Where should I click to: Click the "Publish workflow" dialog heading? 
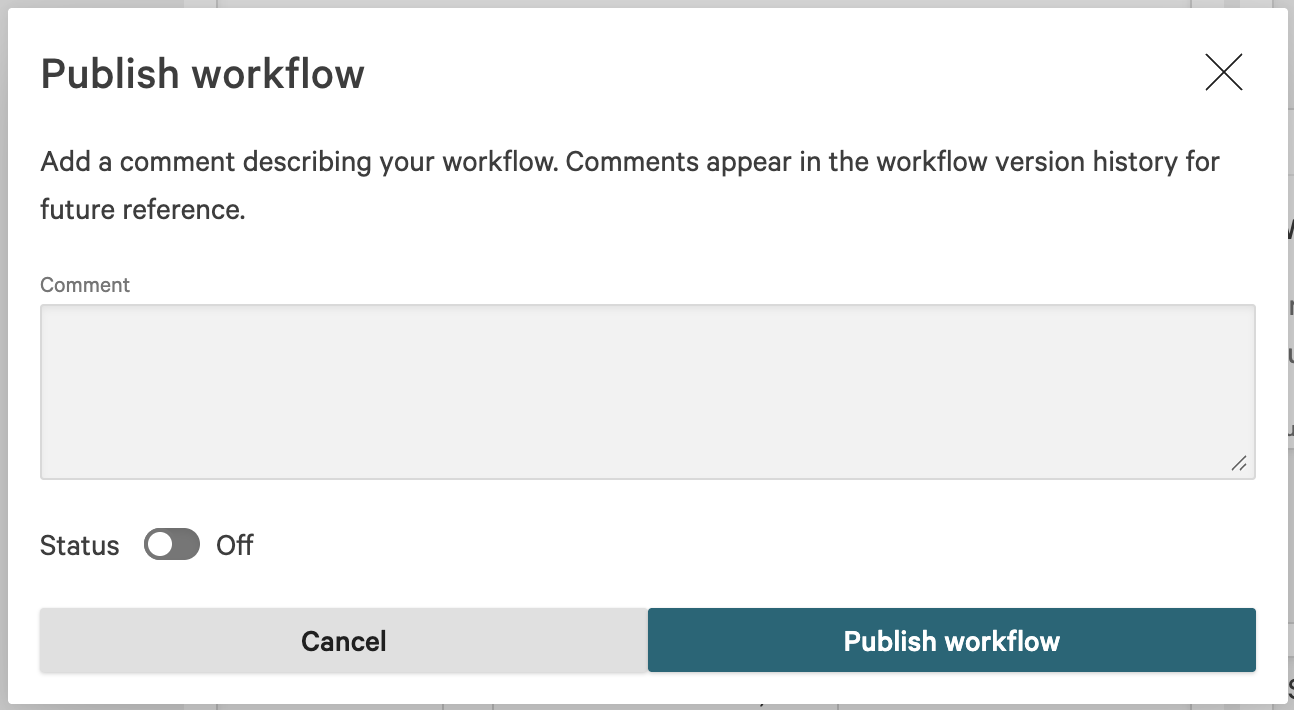[203, 74]
